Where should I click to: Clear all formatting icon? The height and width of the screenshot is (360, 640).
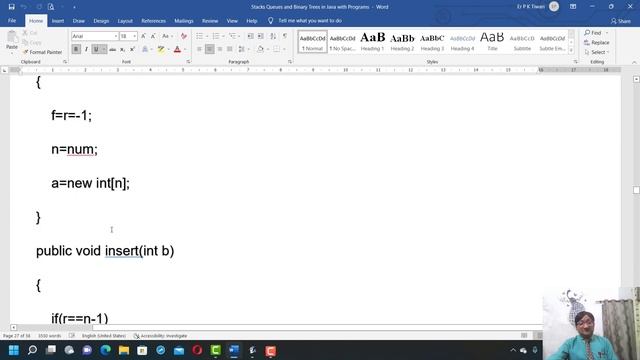(184, 36)
